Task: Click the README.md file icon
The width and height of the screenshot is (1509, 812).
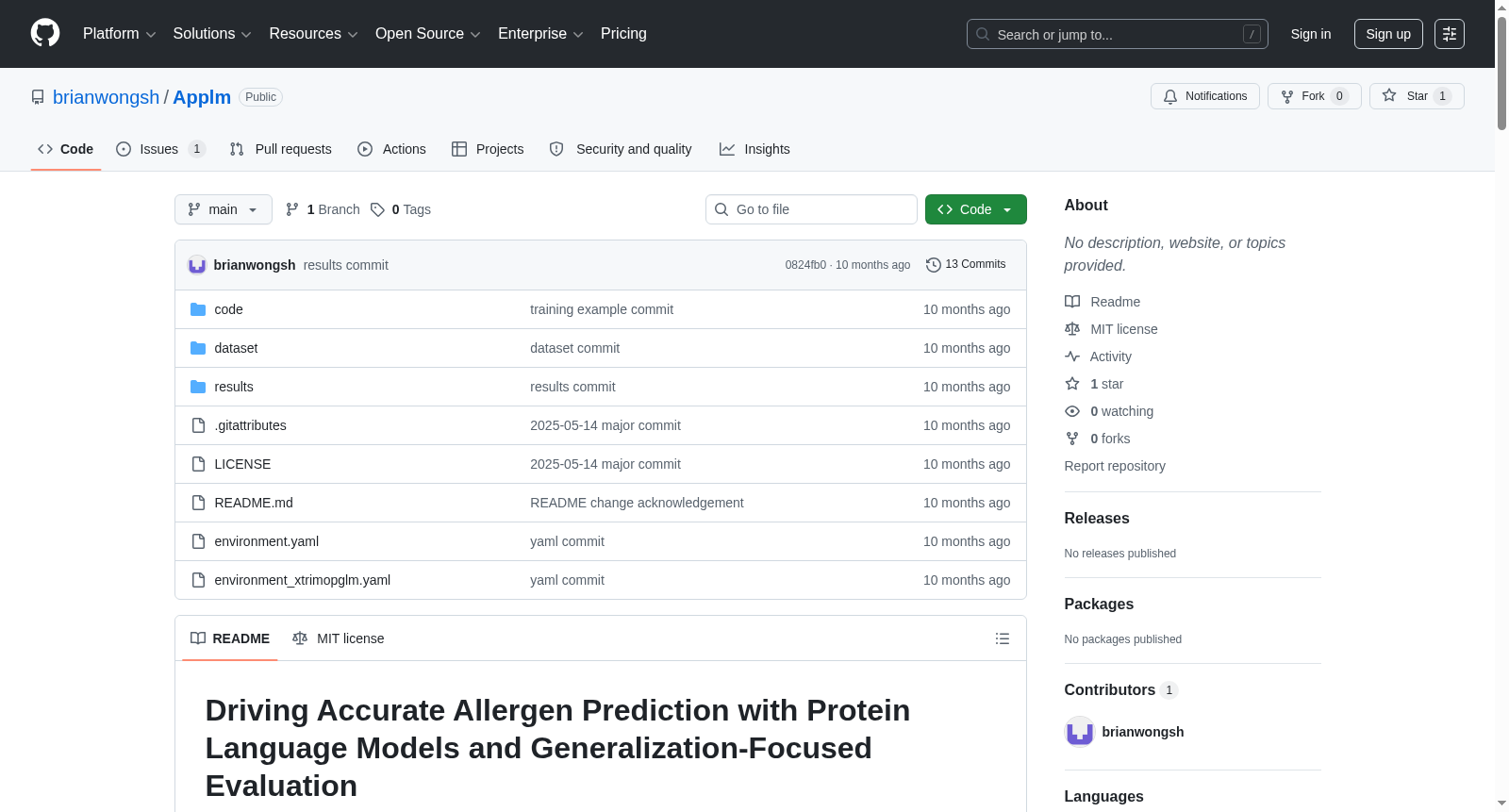Action: coord(198,503)
